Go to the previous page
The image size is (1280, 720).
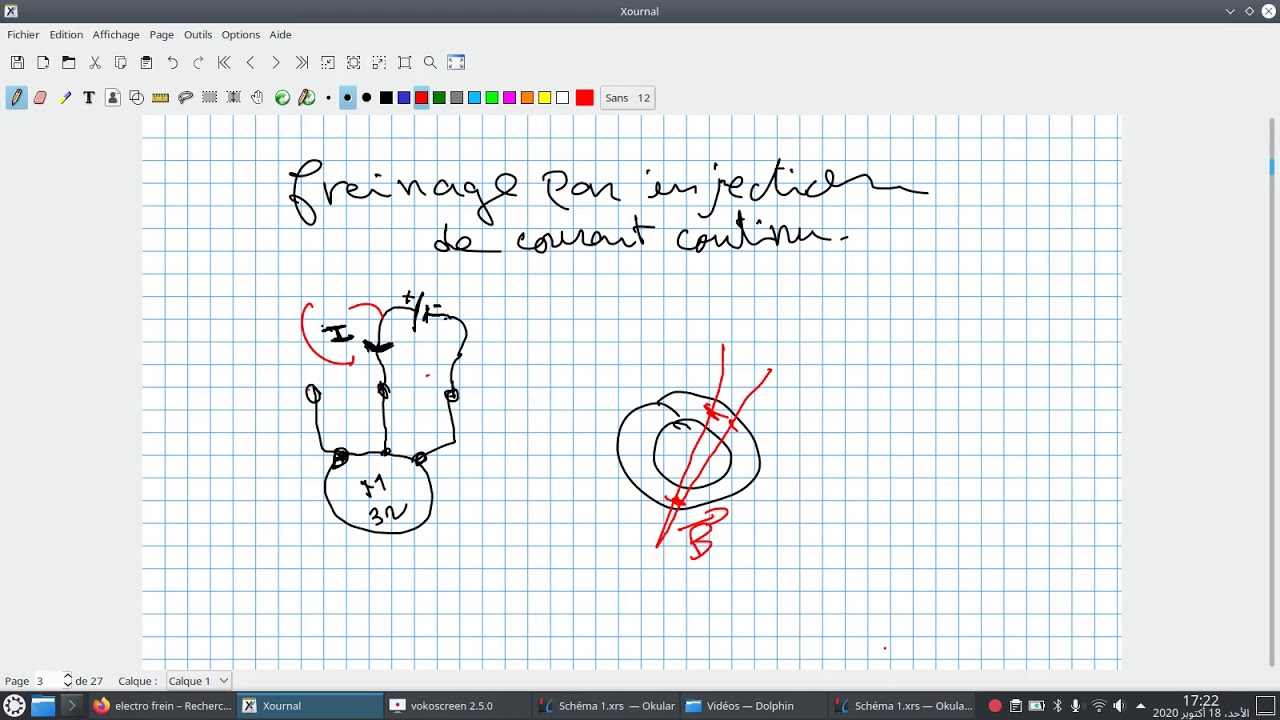pos(250,62)
